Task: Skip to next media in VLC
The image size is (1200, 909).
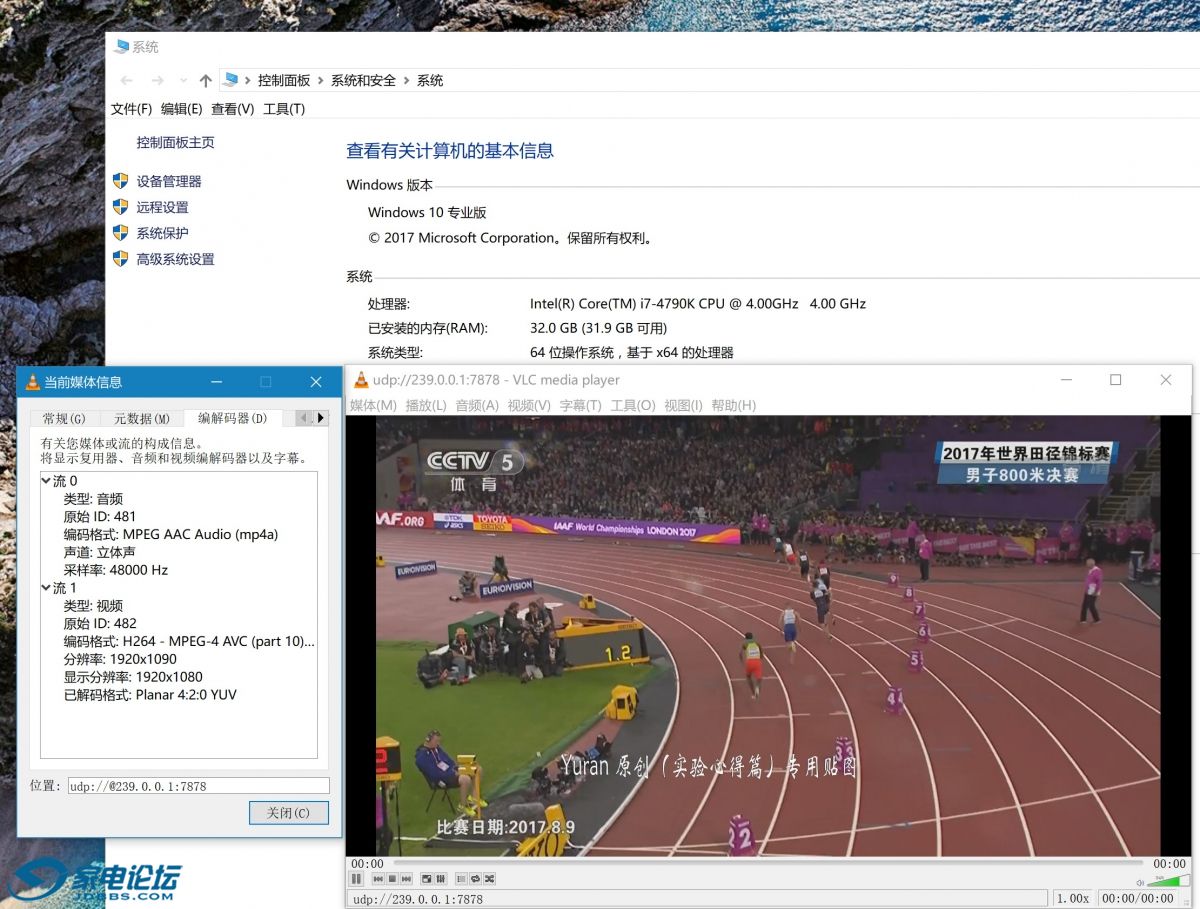Action: [x=406, y=879]
